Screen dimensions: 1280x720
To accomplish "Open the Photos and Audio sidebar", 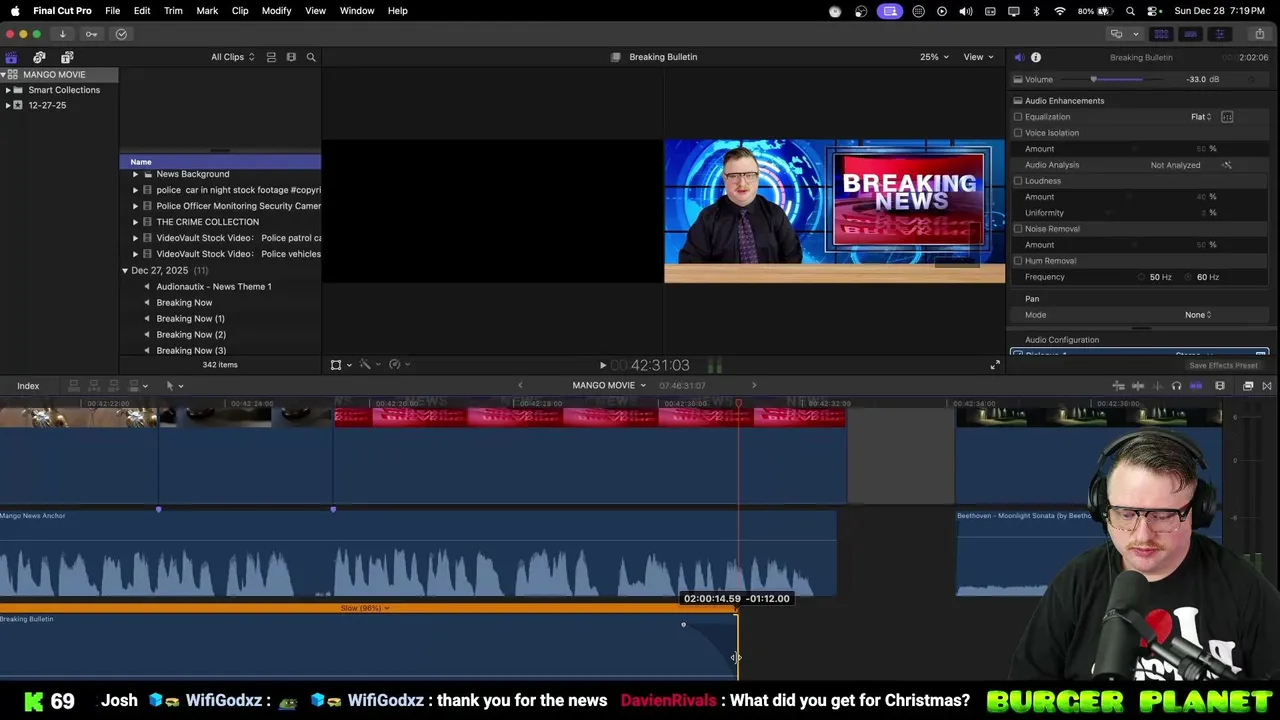I will pyautogui.click(x=39, y=57).
